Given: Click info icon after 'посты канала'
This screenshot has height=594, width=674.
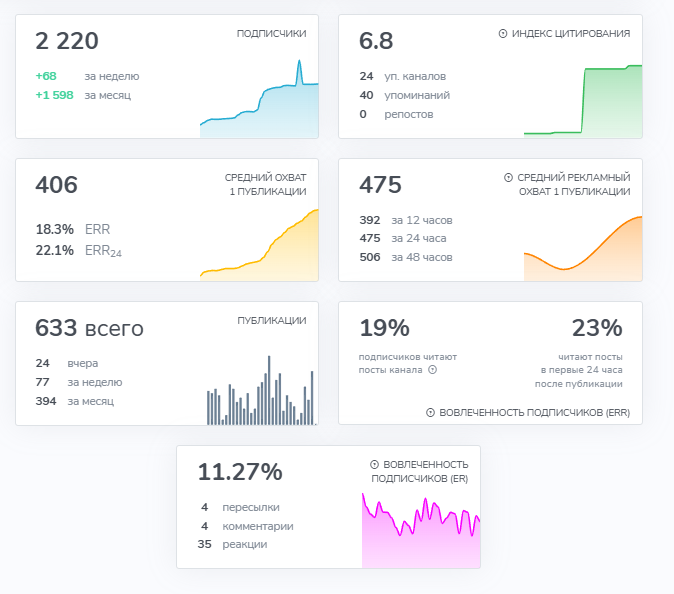Looking at the screenshot, I should [432, 370].
